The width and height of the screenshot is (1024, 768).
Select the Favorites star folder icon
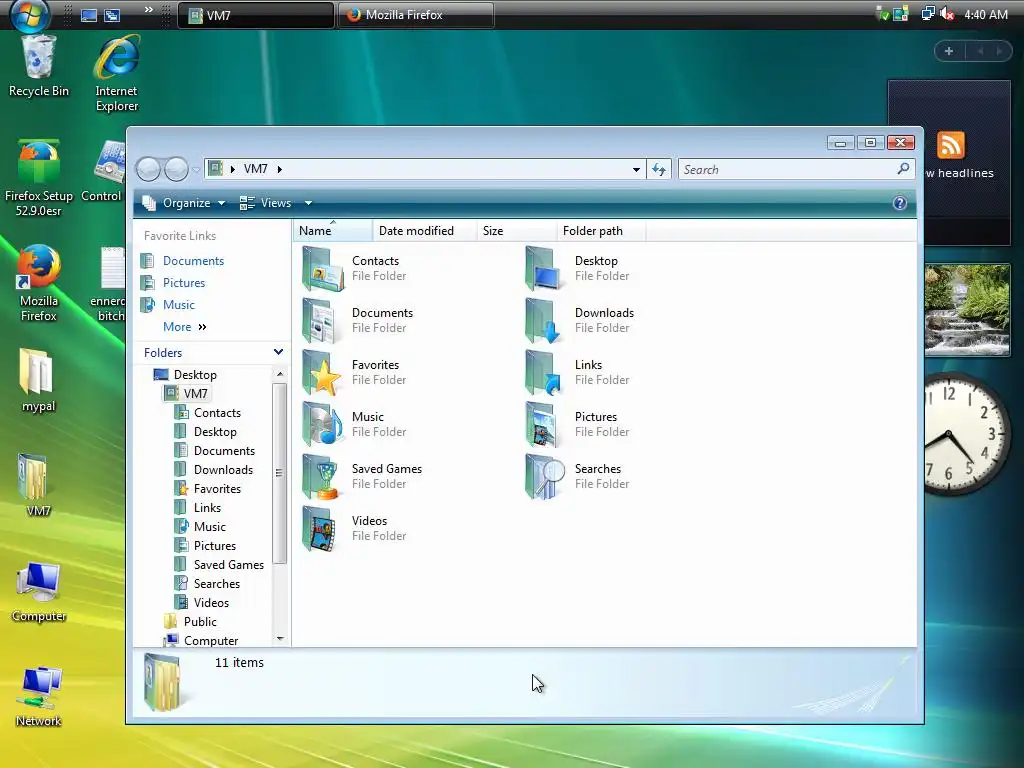(323, 372)
